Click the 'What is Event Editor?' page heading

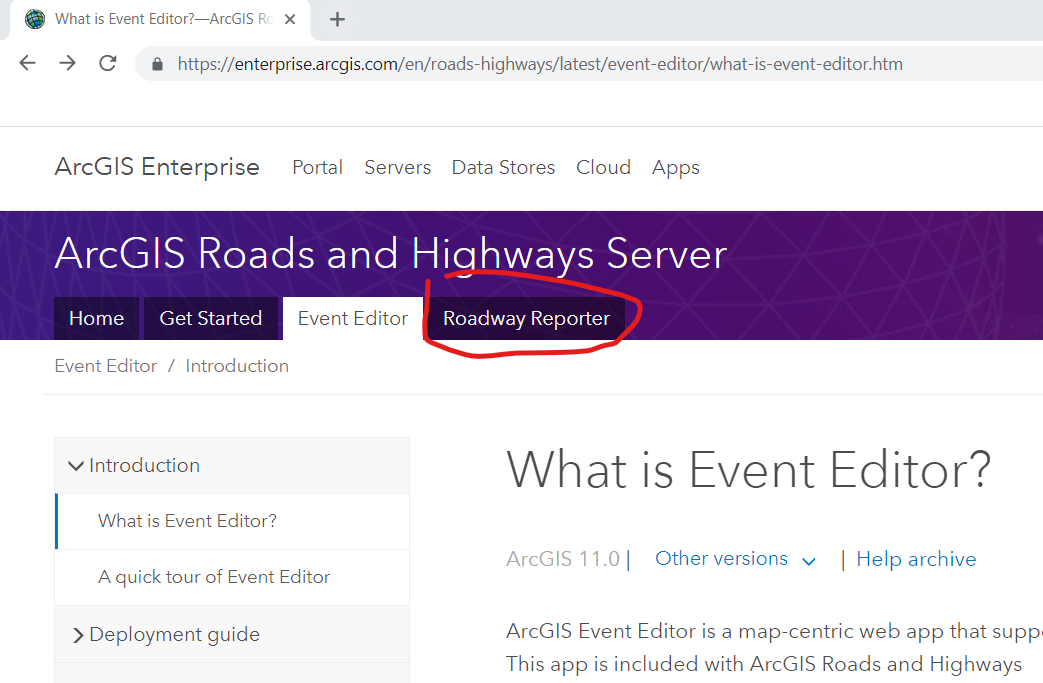pos(749,470)
